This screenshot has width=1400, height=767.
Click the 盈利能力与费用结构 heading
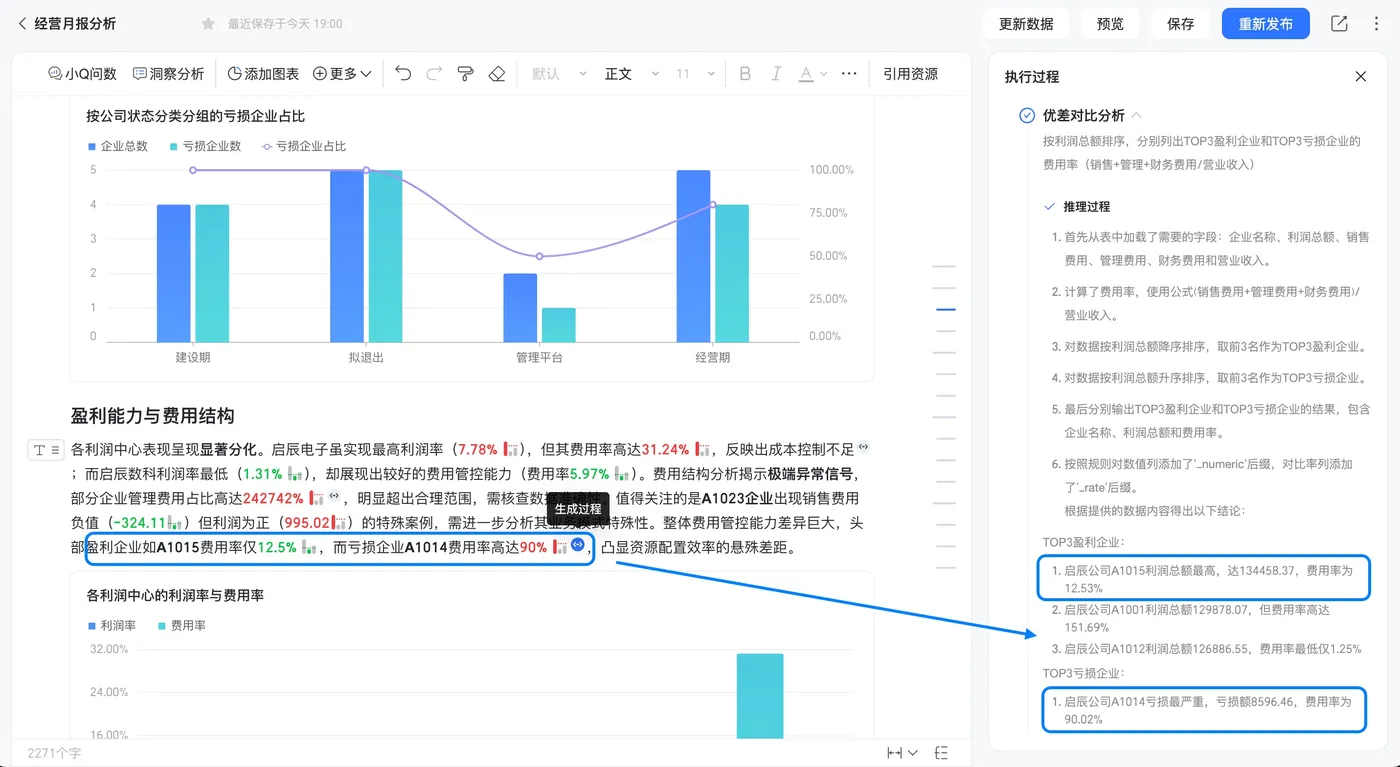click(153, 416)
